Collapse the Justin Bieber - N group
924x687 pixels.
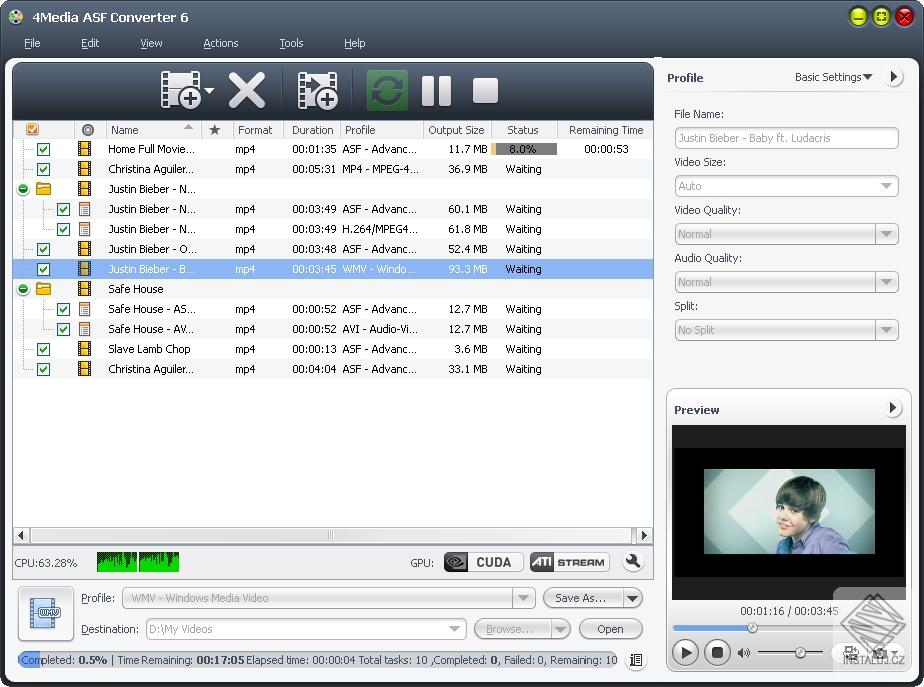[x=23, y=189]
